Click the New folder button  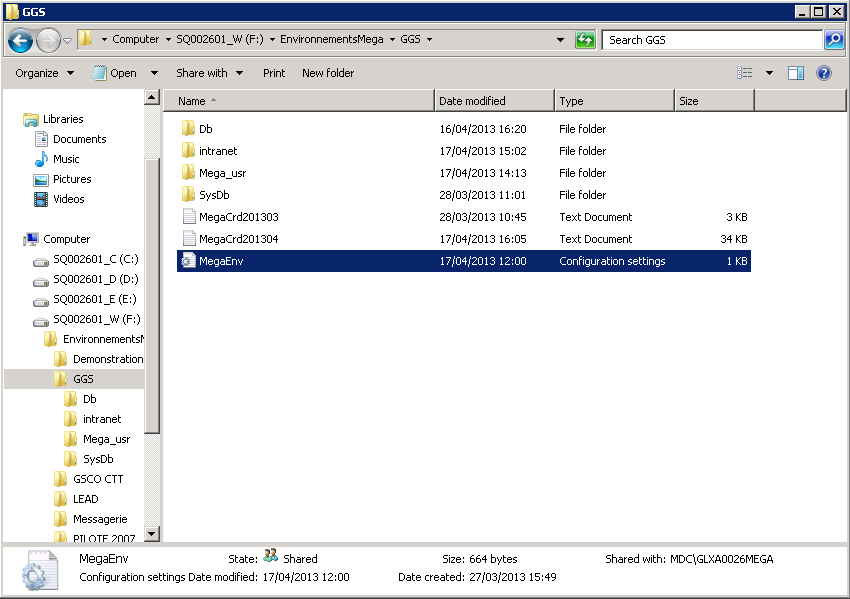tap(328, 73)
